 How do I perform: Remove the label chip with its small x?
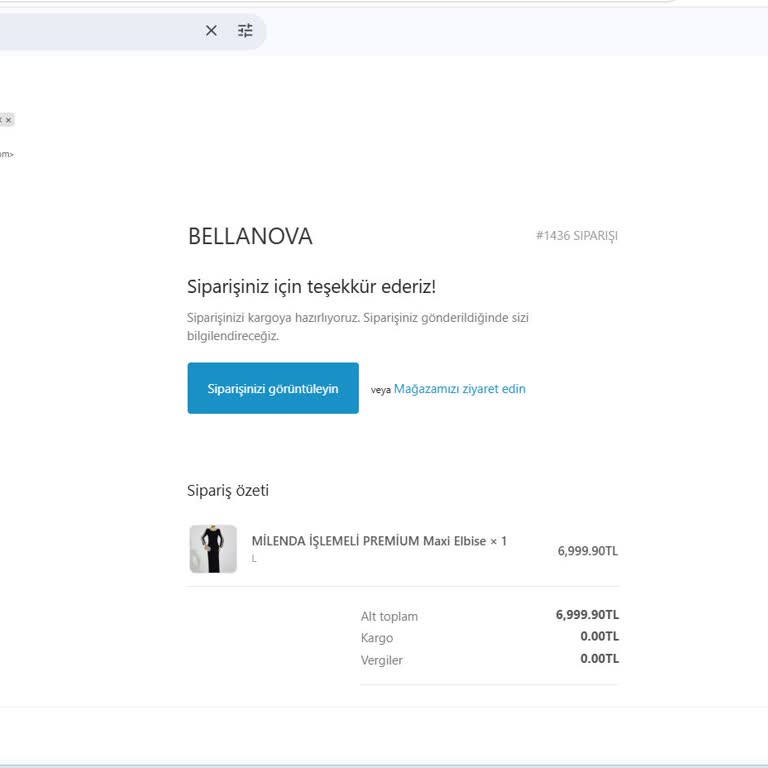pyautogui.click(x=8, y=120)
